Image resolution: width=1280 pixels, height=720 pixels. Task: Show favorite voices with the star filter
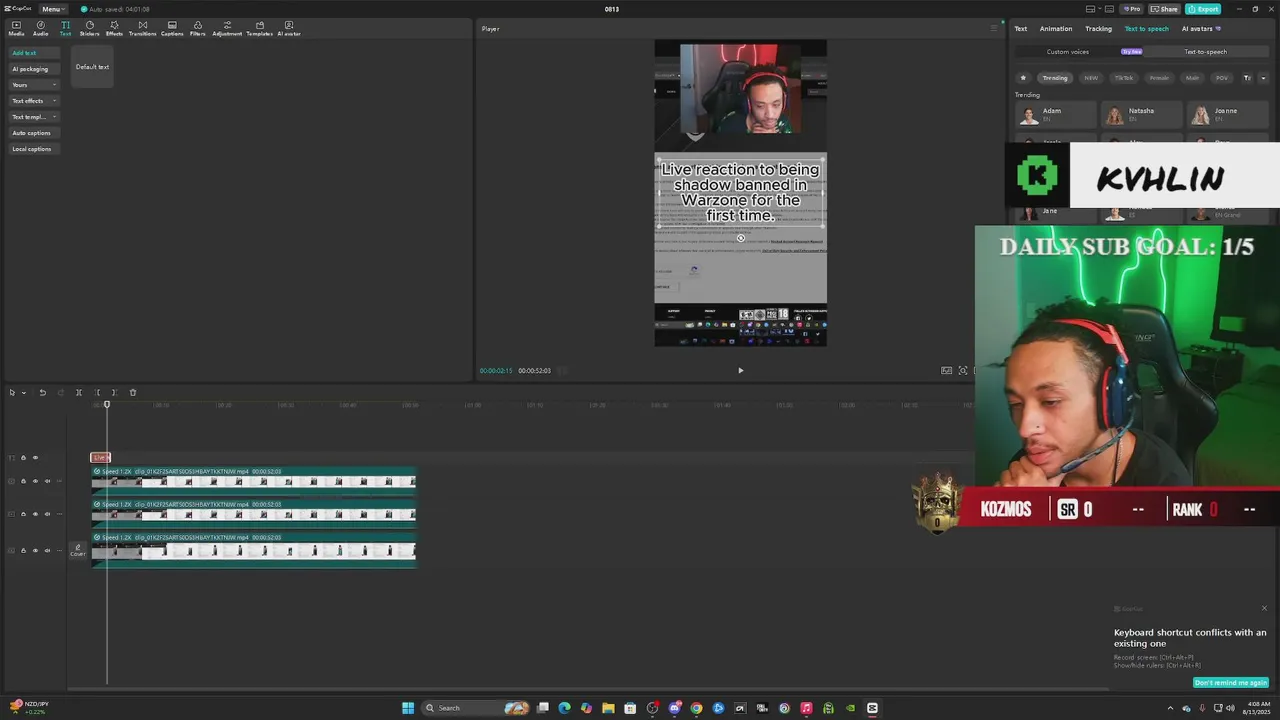pyautogui.click(x=1022, y=77)
